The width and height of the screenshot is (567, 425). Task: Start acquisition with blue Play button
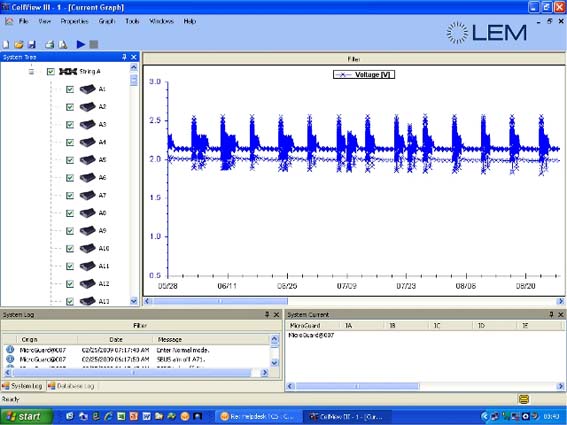(81, 44)
